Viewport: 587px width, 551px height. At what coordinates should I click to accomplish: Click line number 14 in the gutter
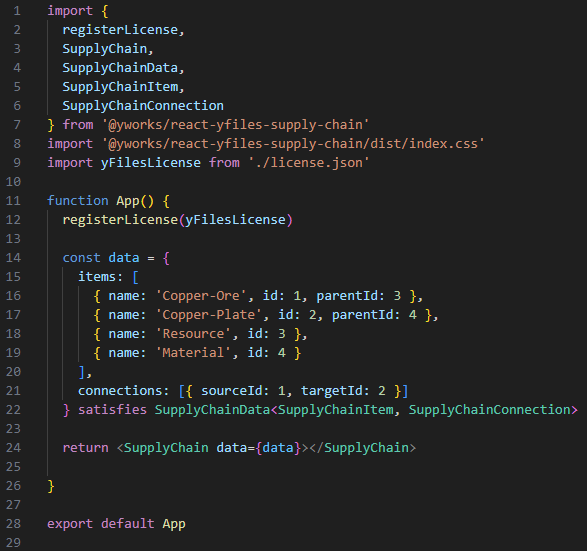tap(13, 258)
